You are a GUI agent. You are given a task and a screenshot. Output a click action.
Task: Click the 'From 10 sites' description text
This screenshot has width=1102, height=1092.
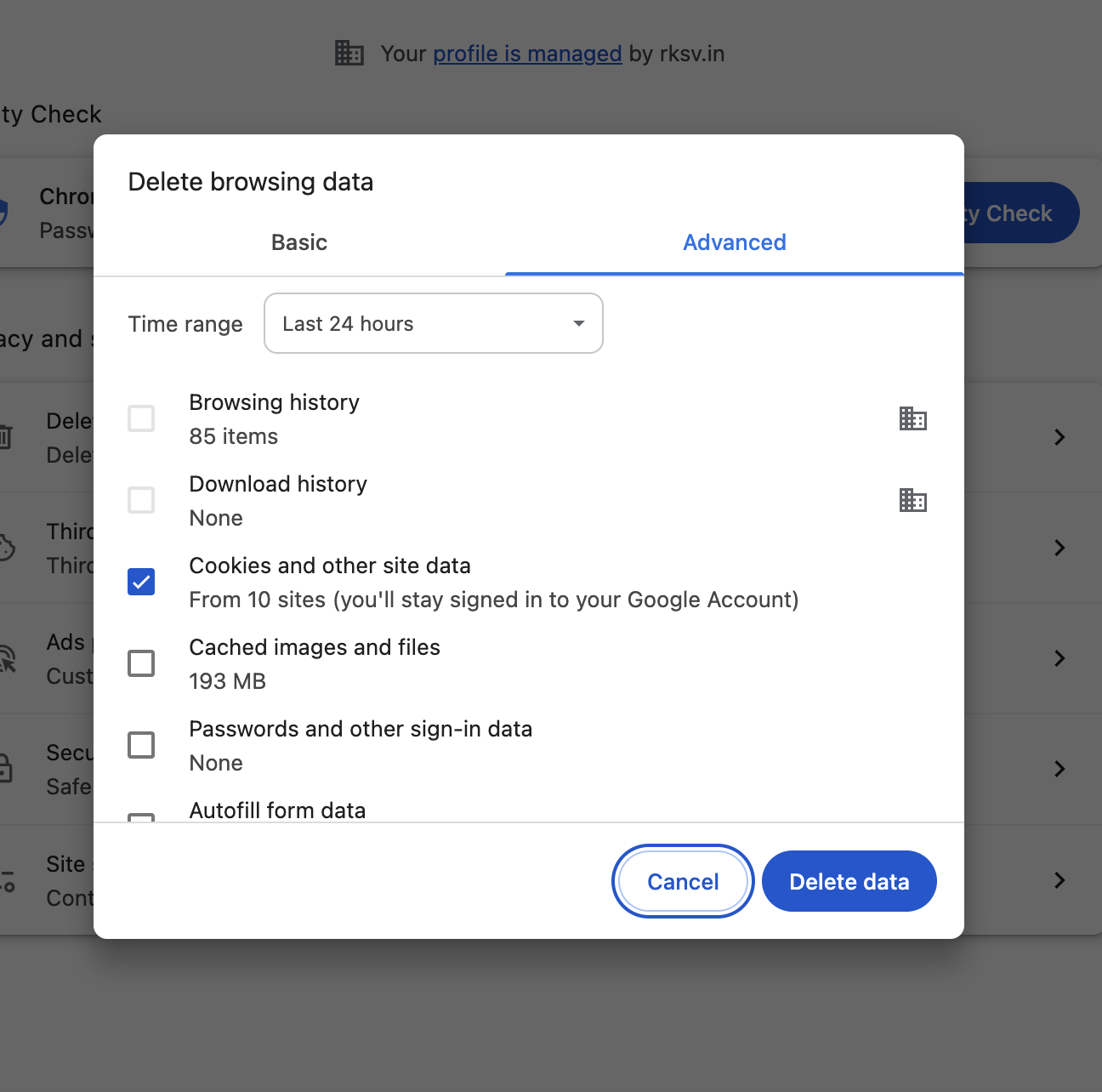tap(494, 600)
